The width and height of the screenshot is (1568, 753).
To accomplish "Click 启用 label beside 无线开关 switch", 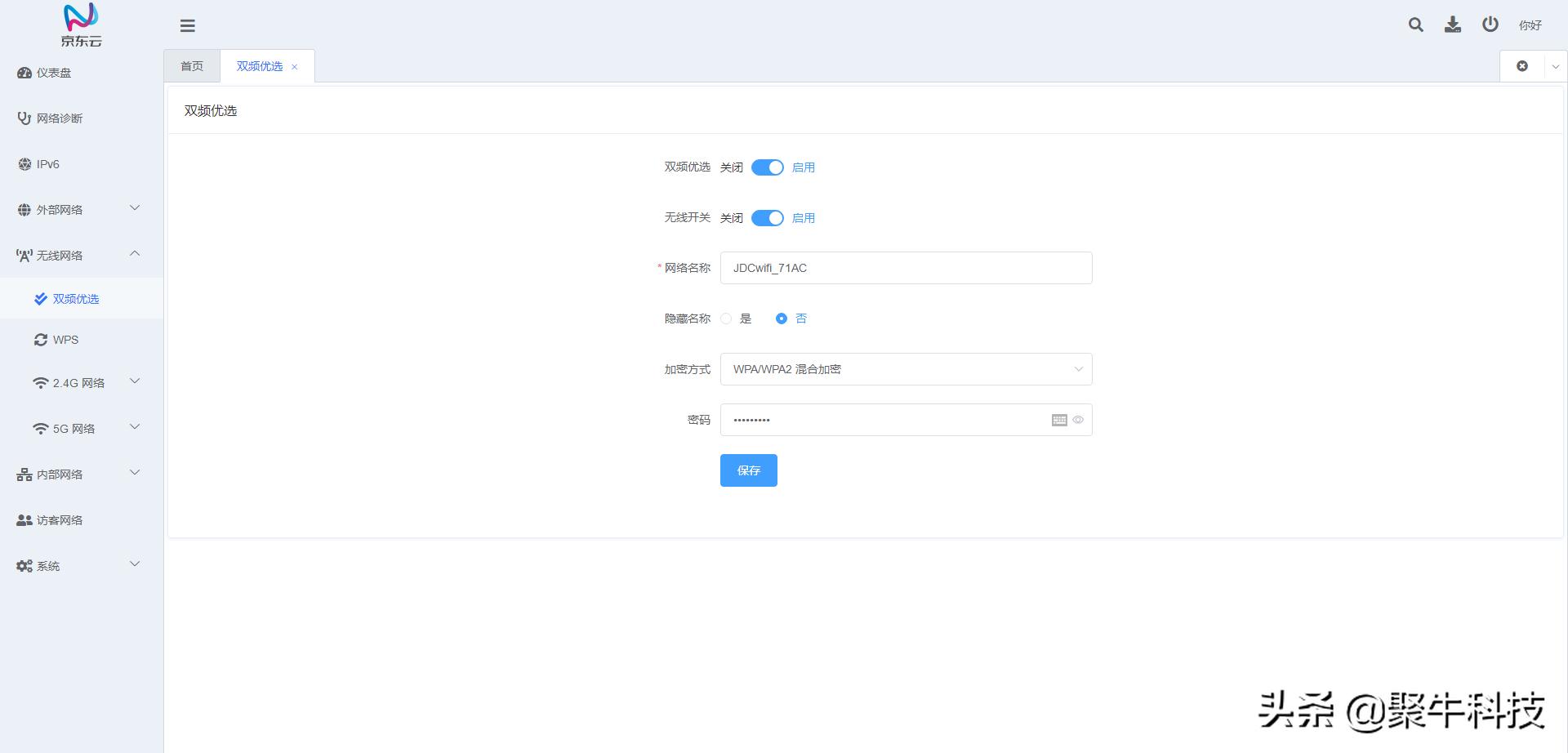I will [x=804, y=218].
